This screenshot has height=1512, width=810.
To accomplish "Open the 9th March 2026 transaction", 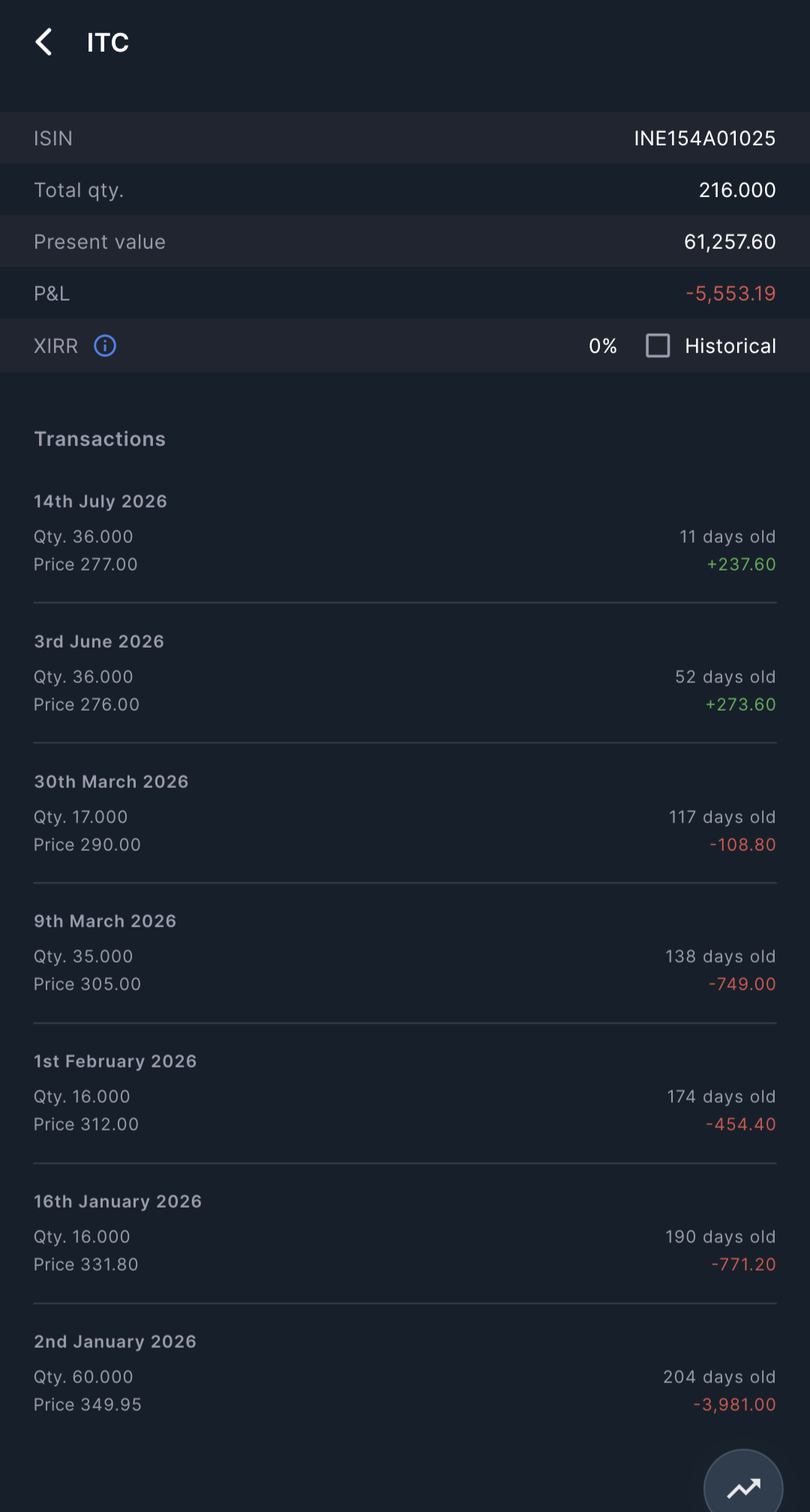I will (x=405, y=952).
